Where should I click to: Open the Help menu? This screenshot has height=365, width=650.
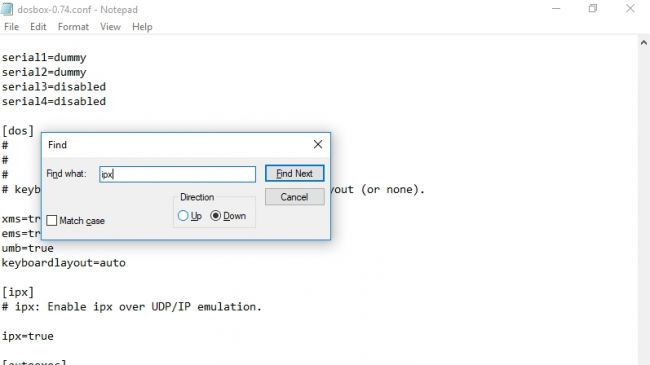(142, 27)
